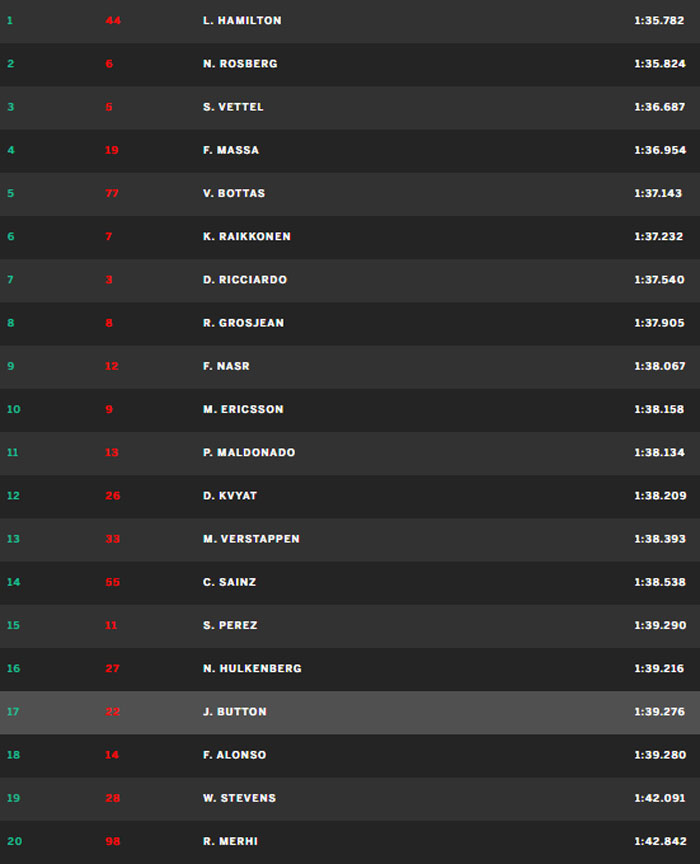
Task: Open the K. RAIKKONEN row
Action: [350, 237]
